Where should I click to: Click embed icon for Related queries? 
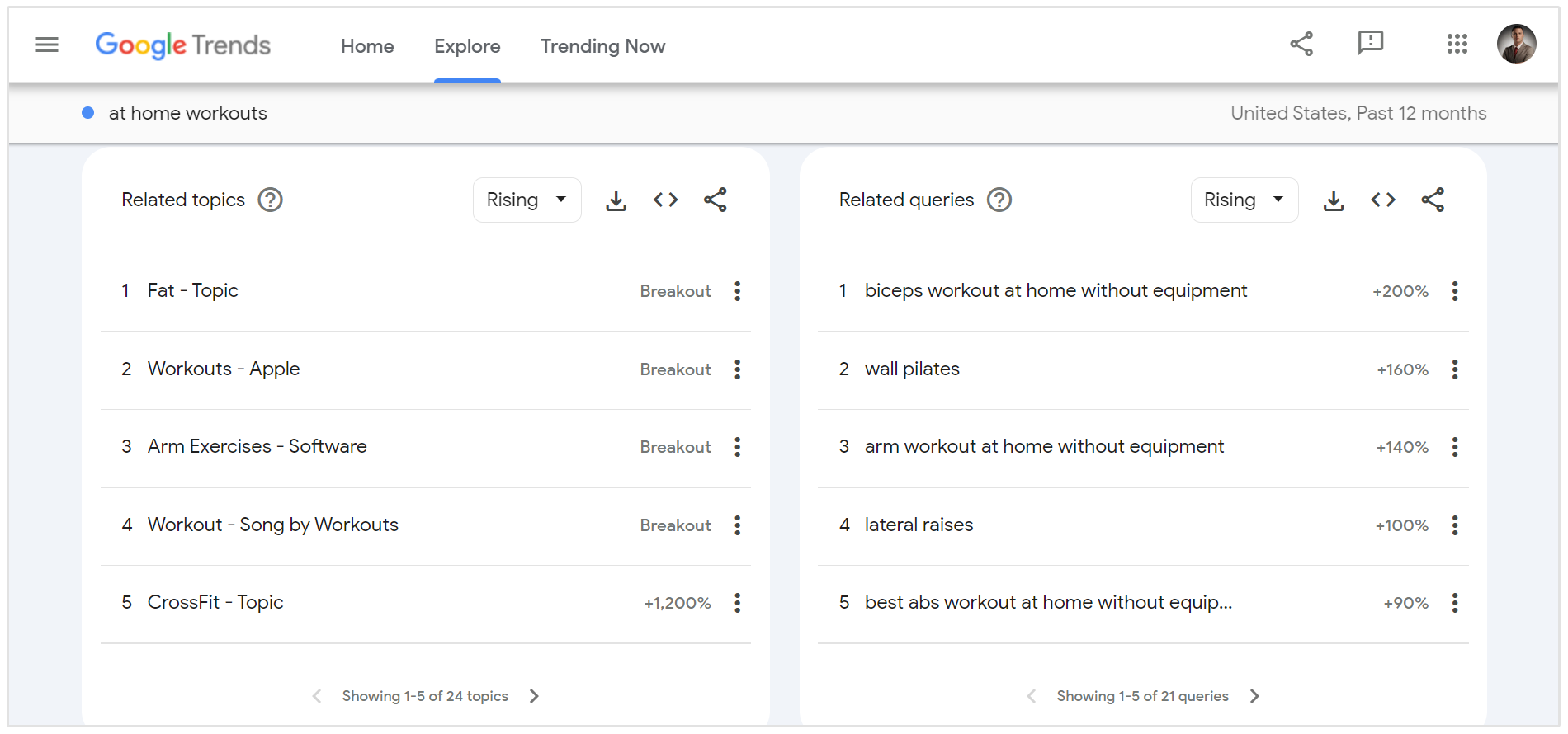1383,200
